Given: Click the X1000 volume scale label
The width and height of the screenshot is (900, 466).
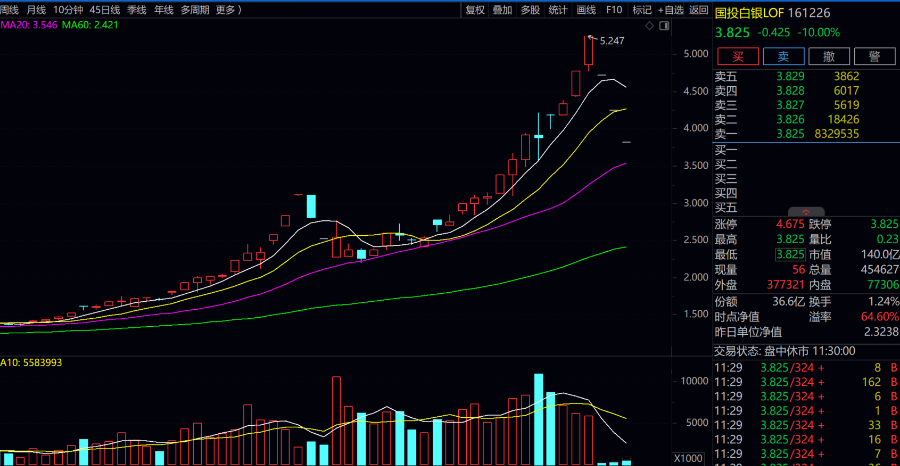Looking at the screenshot, I should coord(688,458).
